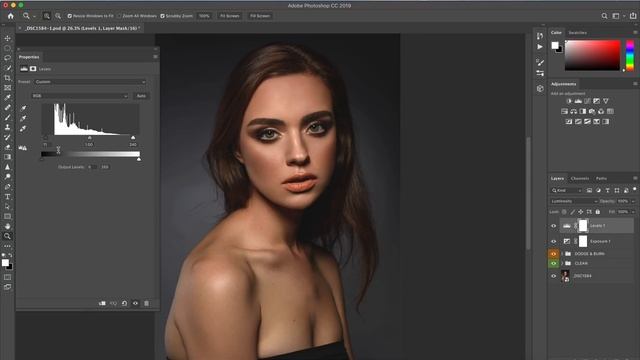Screen dimensions: 640x360
Task: Toggle Levels adjustment visibility in Properties panel
Action: pyautogui.click(x=136, y=303)
